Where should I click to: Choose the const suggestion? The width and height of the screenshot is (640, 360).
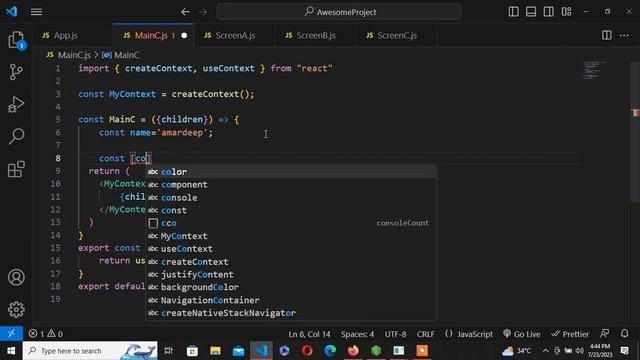click(291, 210)
